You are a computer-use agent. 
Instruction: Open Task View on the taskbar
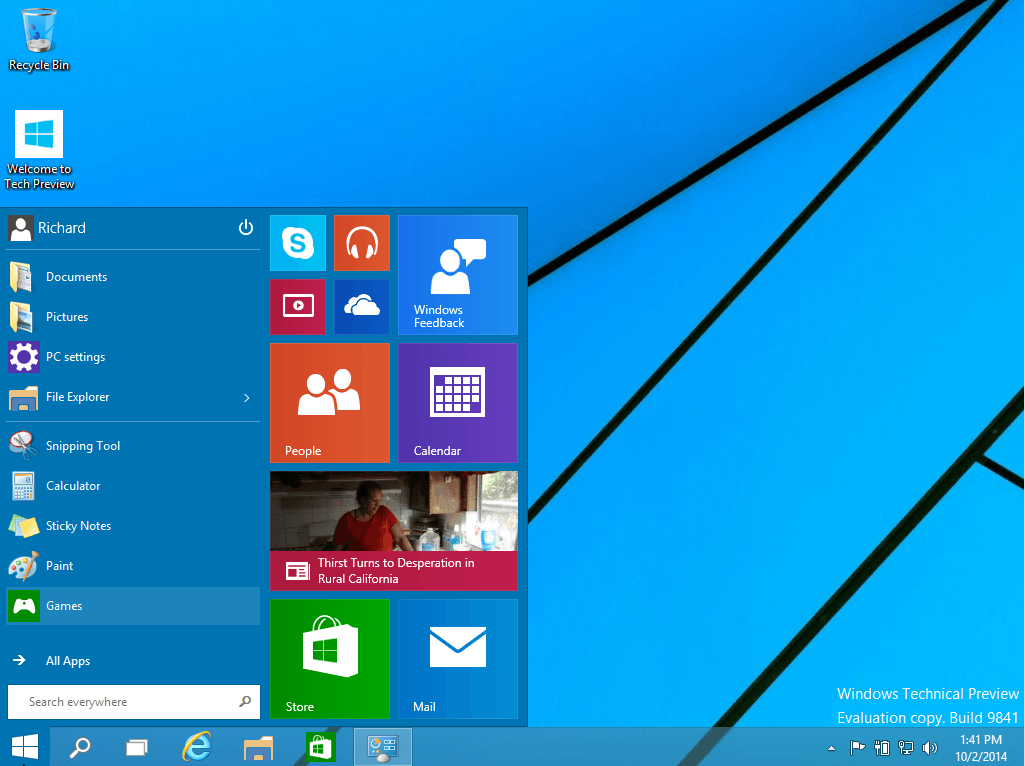(x=137, y=746)
